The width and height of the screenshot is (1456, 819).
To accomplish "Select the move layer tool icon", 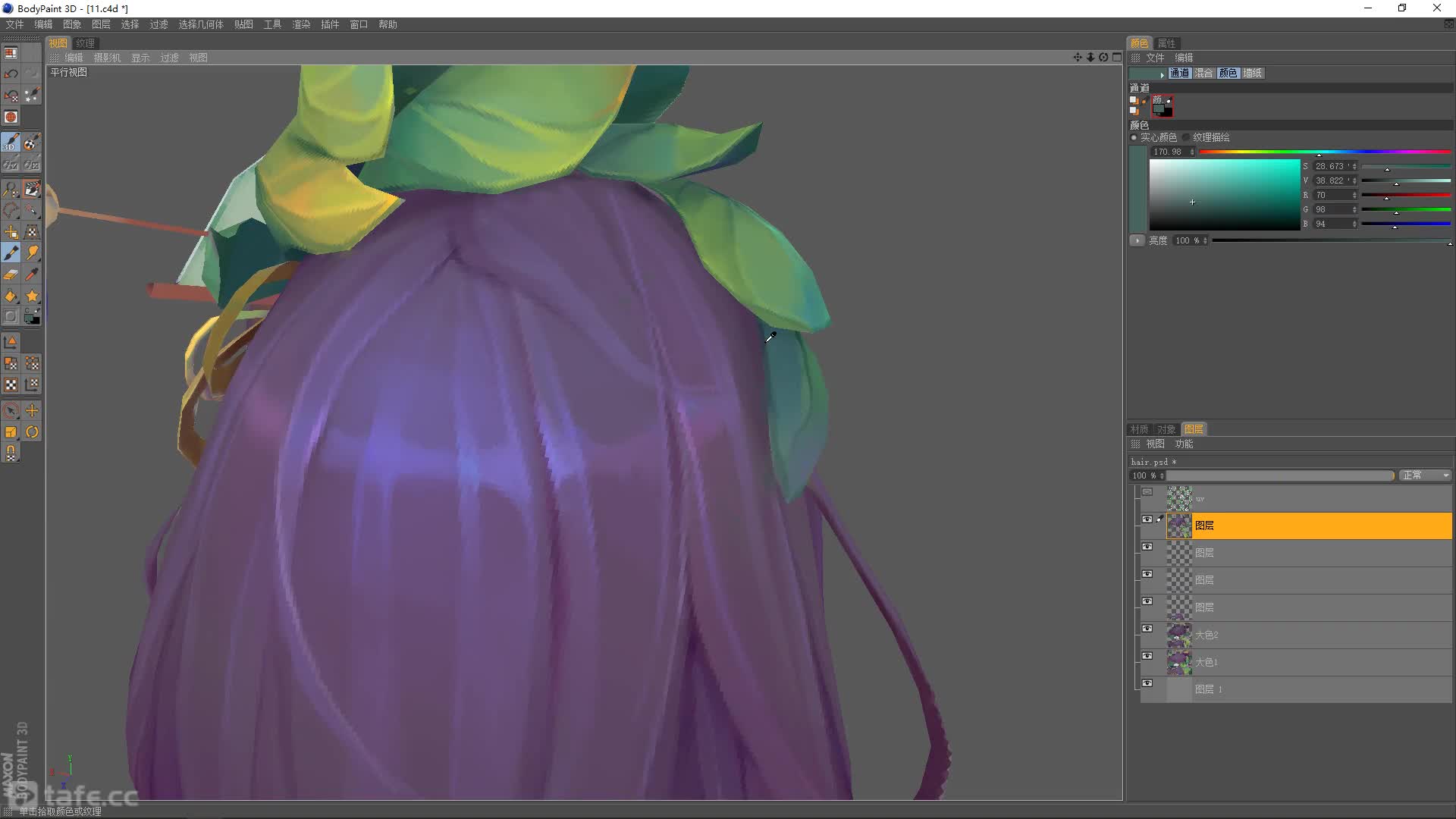I will pos(11,232).
